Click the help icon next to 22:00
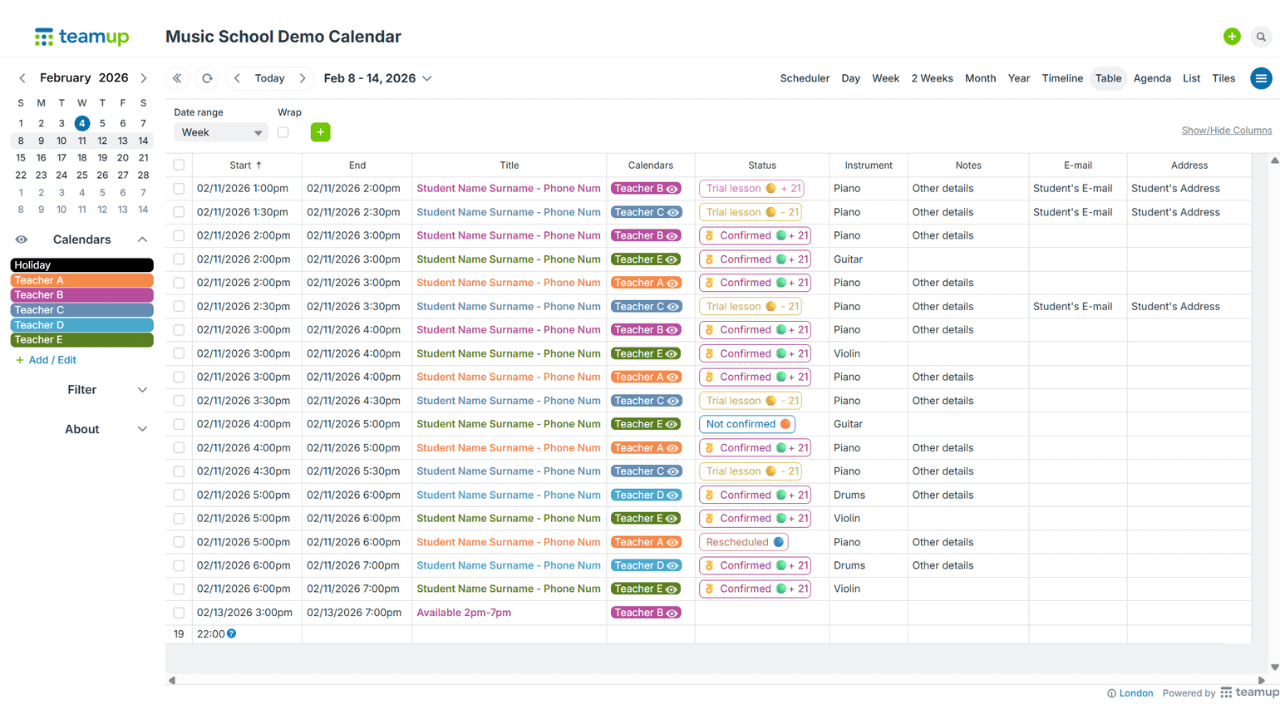The width and height of the screenshot is (1280, 720). (x=232, y=634)
